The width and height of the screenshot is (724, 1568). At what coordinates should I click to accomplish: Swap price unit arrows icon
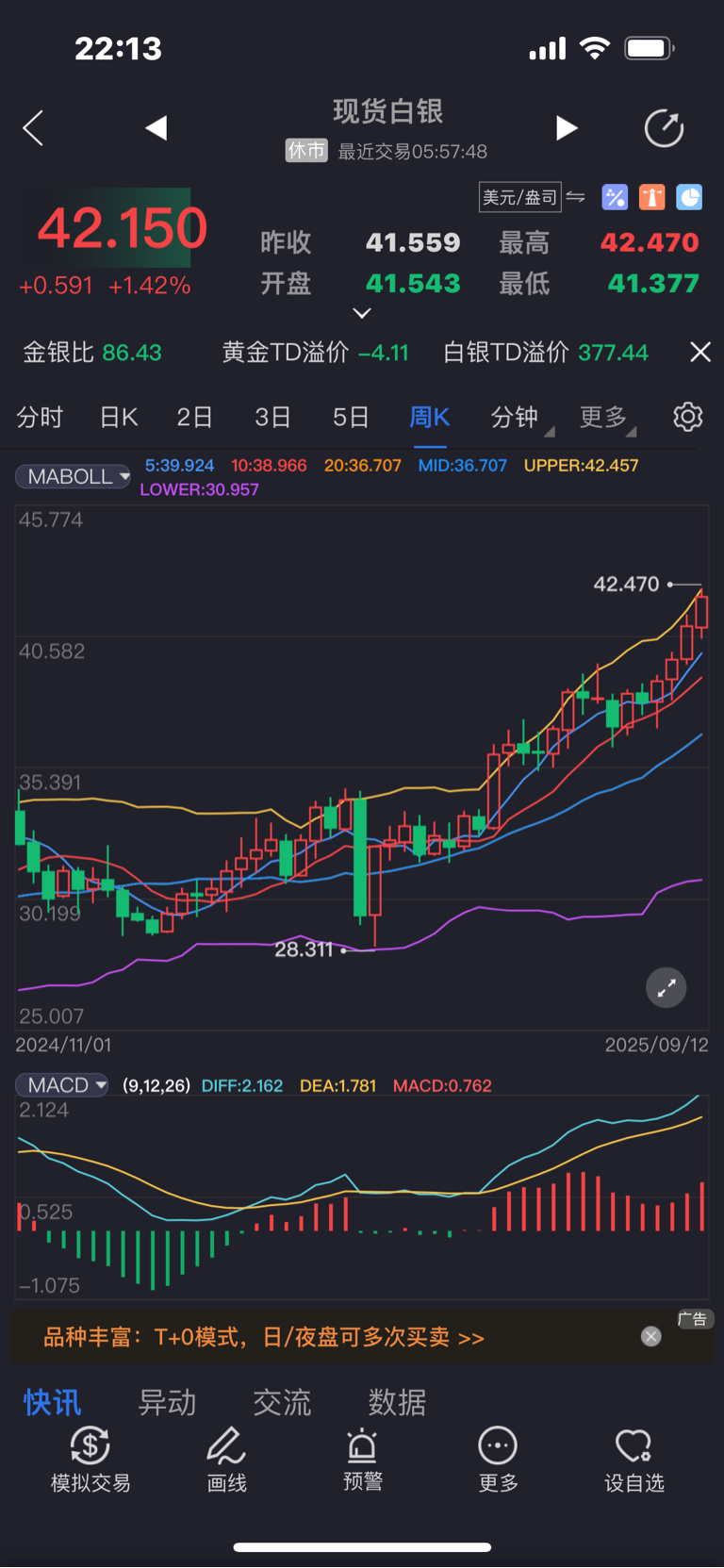[x=575, y=197]
